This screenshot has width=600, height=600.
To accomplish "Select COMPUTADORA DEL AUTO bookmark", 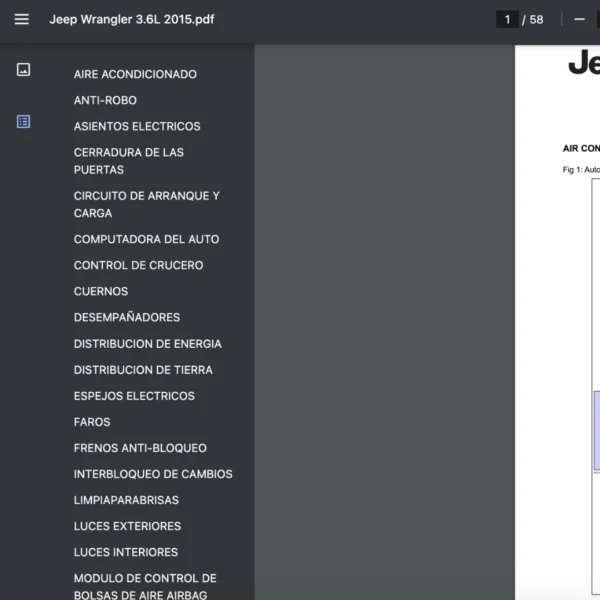I will pos(146,239).
